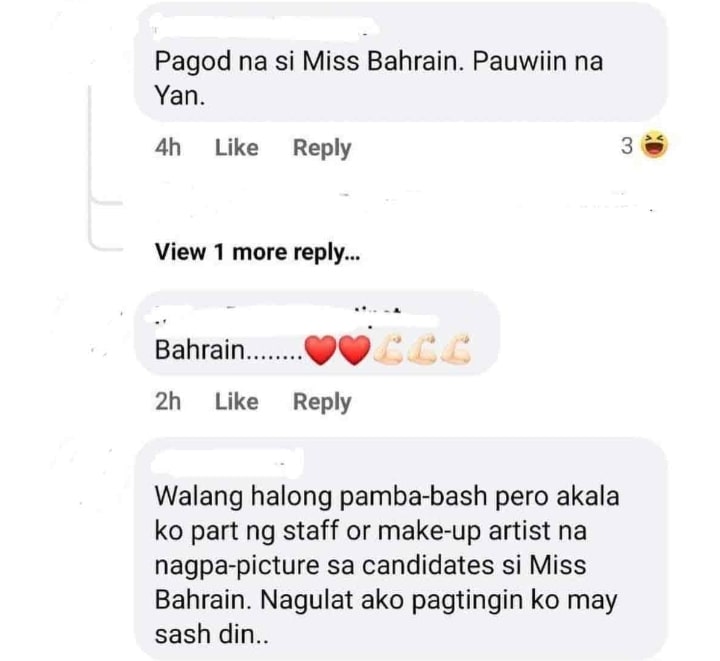The width and height of the screenshot is (720, 661).
Task: Click the first red heart emoji
Action: tap(321, 350)
